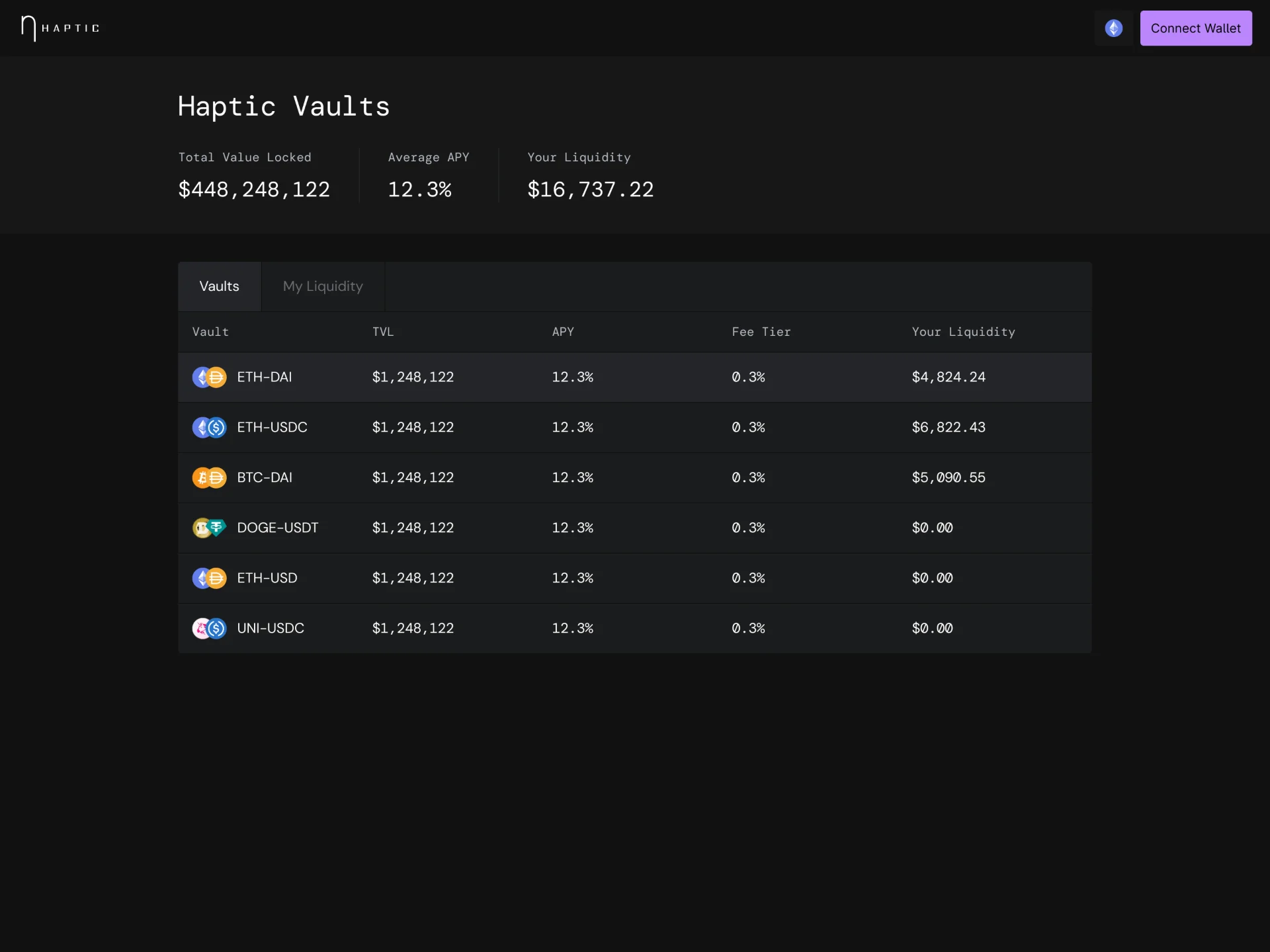The width and height of the screenshot is (1270, 952).
Task: Click the $0.00 liquidity in ETH-USD row
Action: click(932, 578)
